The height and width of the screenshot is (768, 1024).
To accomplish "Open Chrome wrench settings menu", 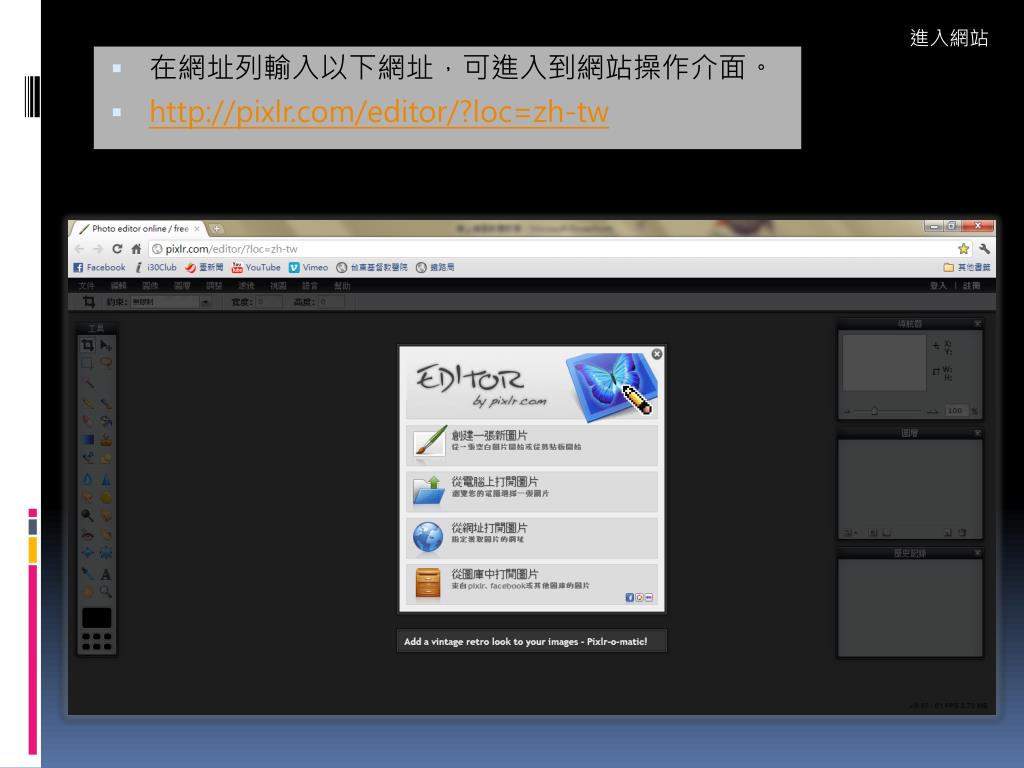I will pyautogui.click(x=984, y=249).
